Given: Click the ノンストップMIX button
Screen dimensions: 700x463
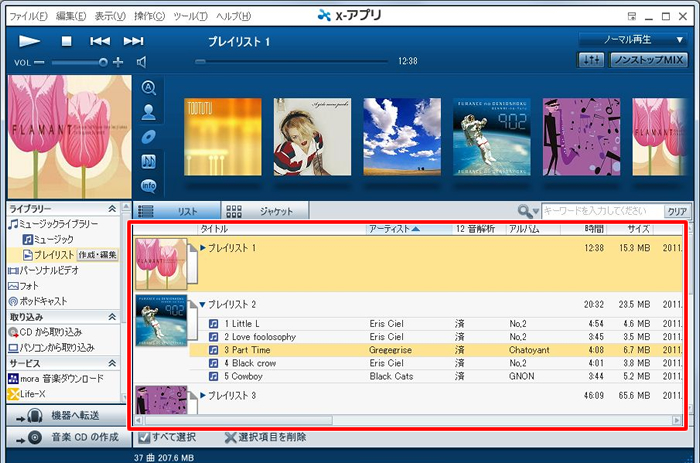Looking at the screenshot, I should pyautogui.click(x=648, y=61).
